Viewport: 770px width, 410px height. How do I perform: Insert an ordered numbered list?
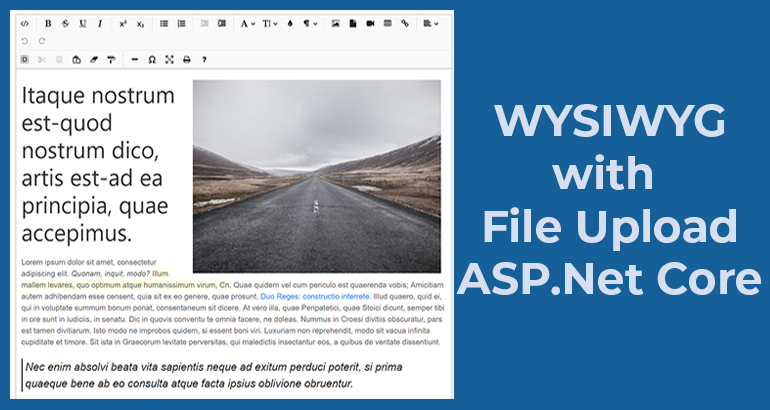point(181,24)
